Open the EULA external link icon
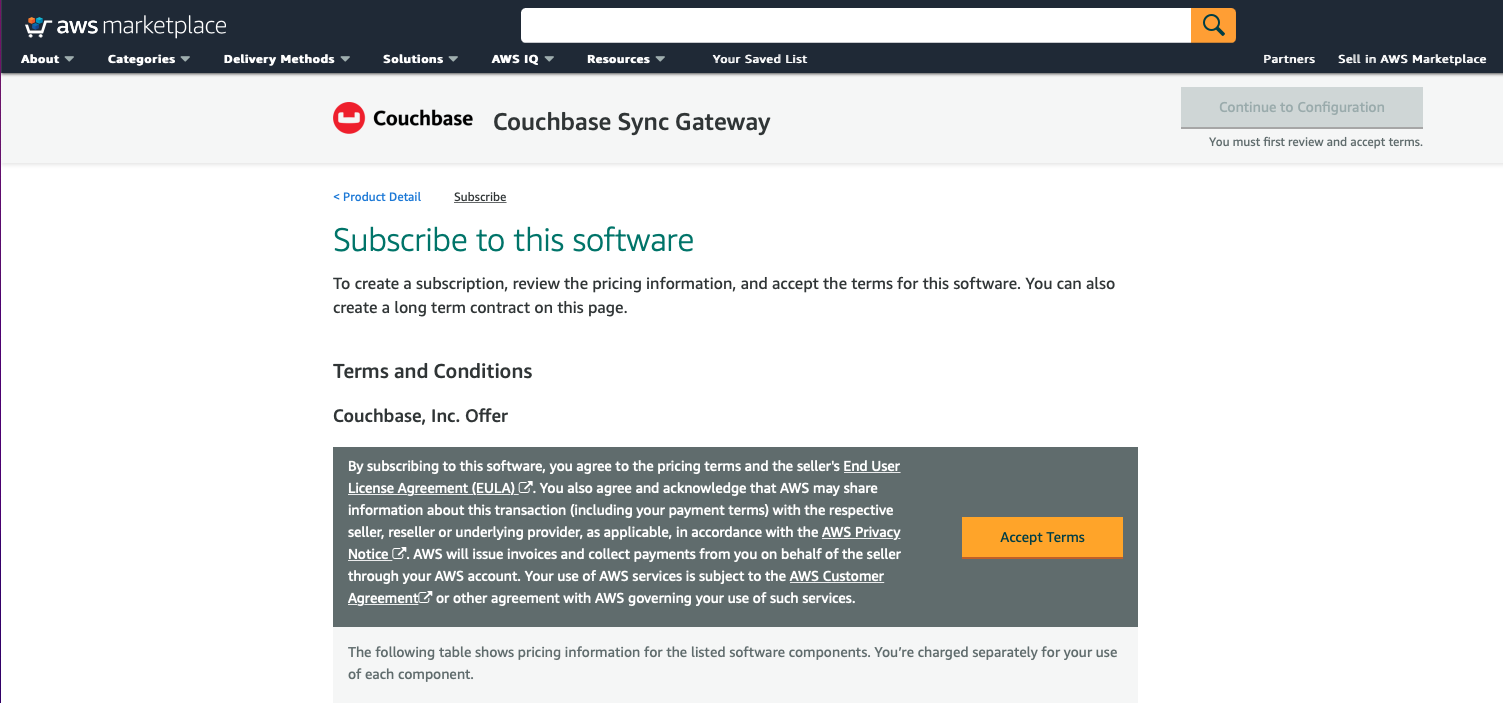The image size is (1503, 703). (524, 487)
